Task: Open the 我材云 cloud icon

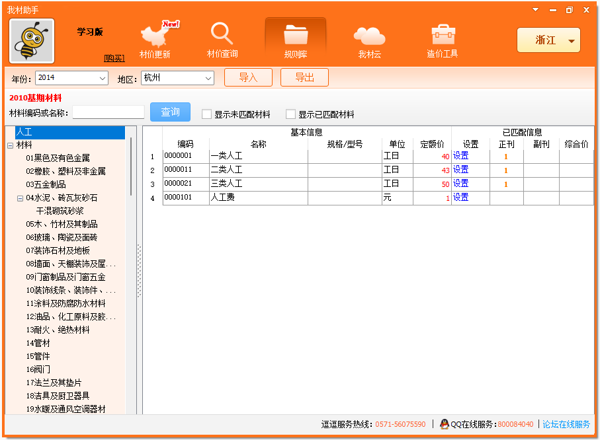Action: (x=370, y=39)
